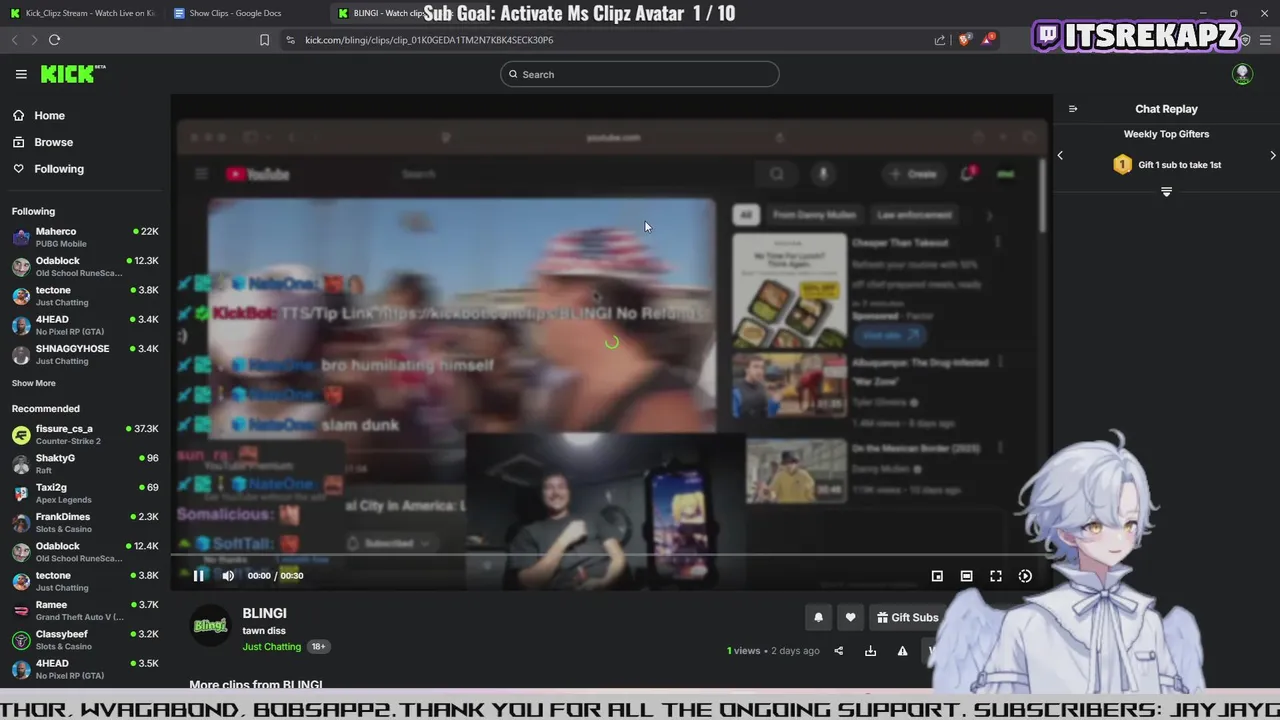This screenshot has width=1280, height=720.
Task: Toggle theater mode on the player
Action: point(966,576)
